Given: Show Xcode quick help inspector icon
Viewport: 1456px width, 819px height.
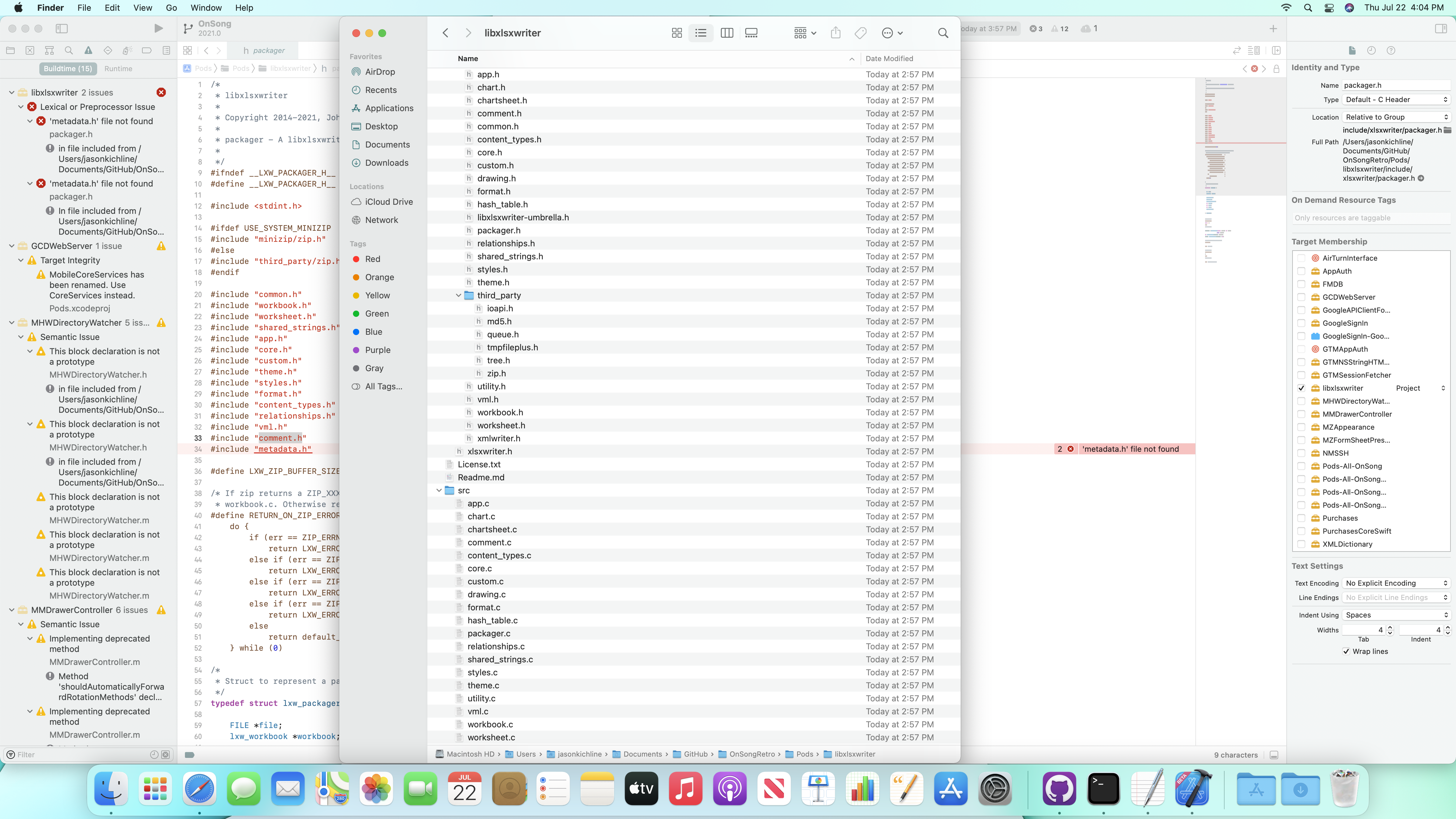Looking at the screenshot, I should pos(1391,50).
